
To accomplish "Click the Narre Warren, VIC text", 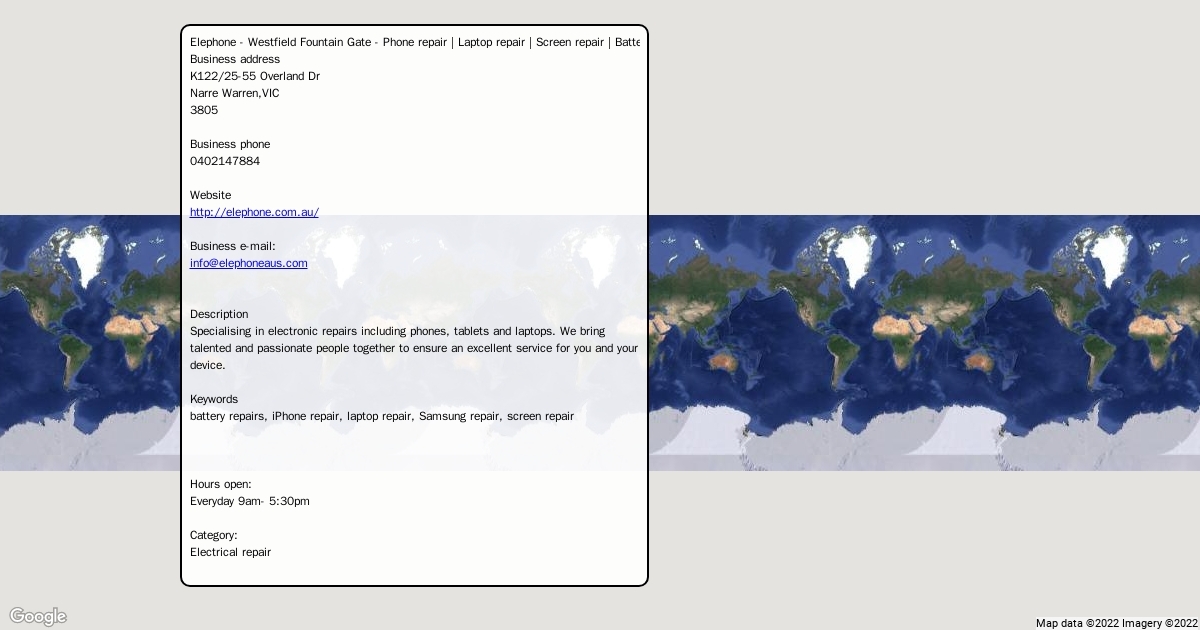I will click(x=235, y=93).
